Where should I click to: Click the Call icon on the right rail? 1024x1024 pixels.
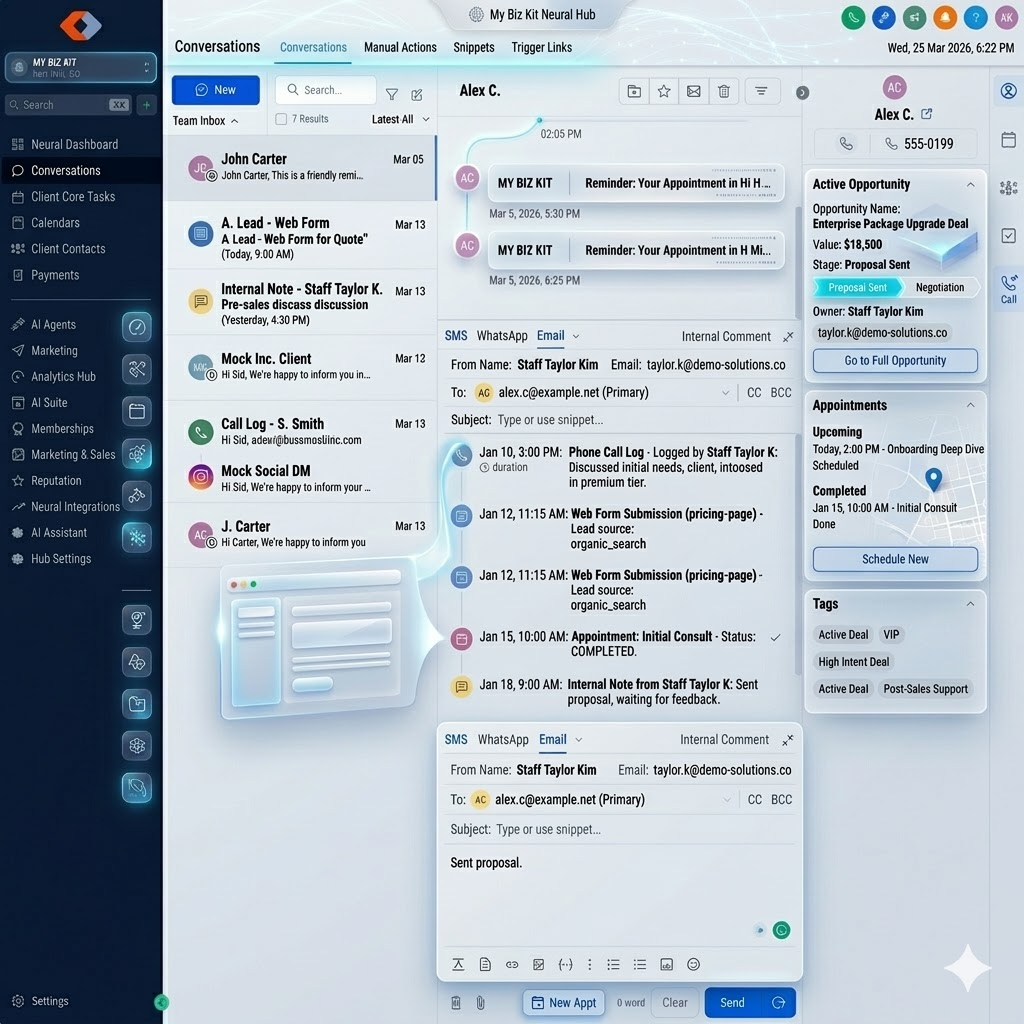click(x=1008, y=289)
